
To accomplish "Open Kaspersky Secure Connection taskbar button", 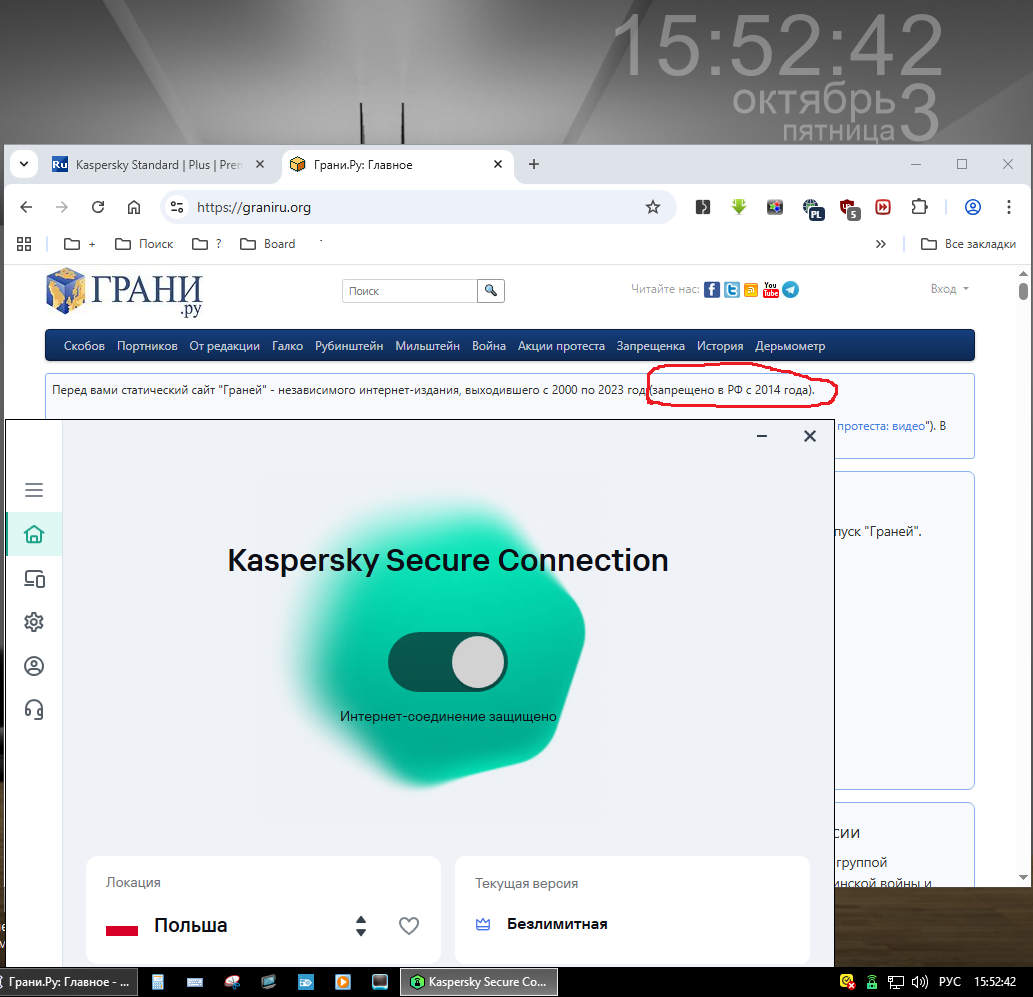I will (479, 982).
